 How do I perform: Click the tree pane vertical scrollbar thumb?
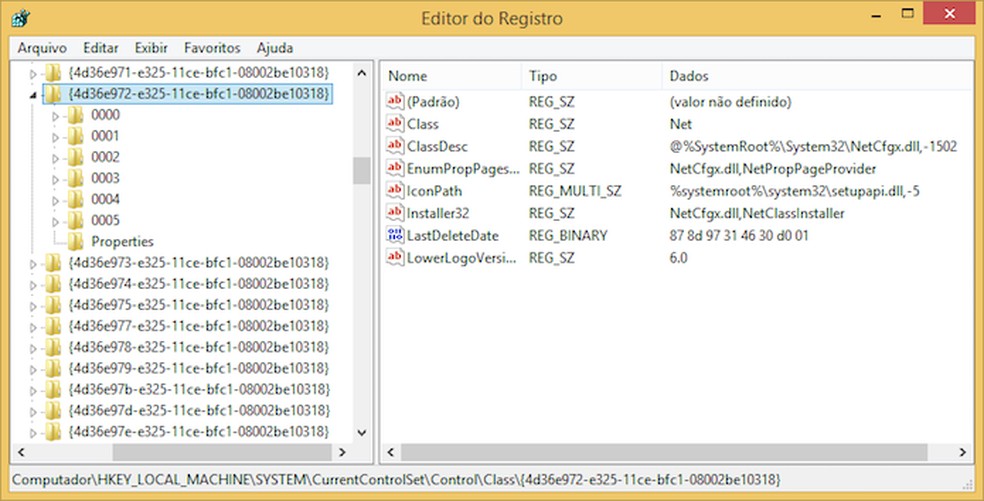(361, 171)
